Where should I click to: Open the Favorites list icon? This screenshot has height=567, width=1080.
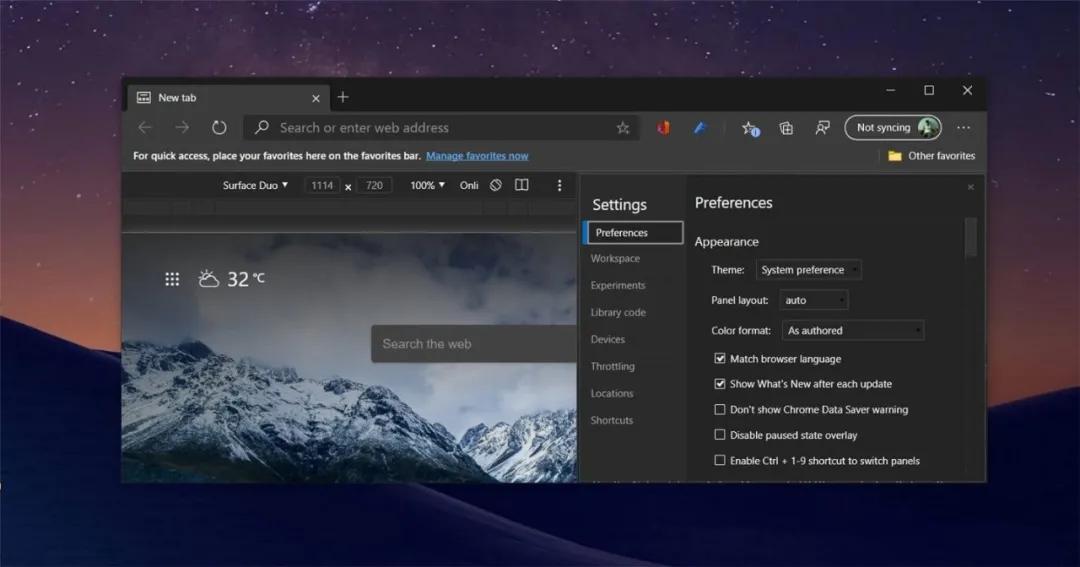point(749,128)
